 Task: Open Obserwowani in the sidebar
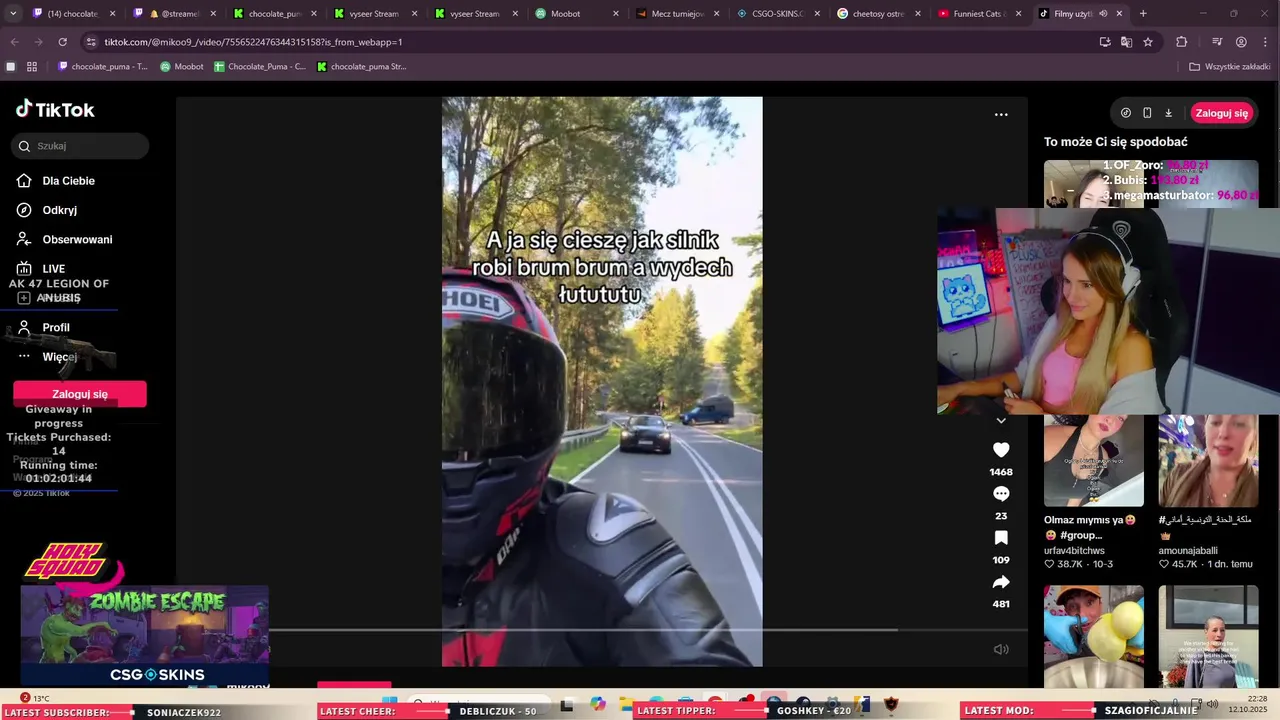[x=77, y=239]
